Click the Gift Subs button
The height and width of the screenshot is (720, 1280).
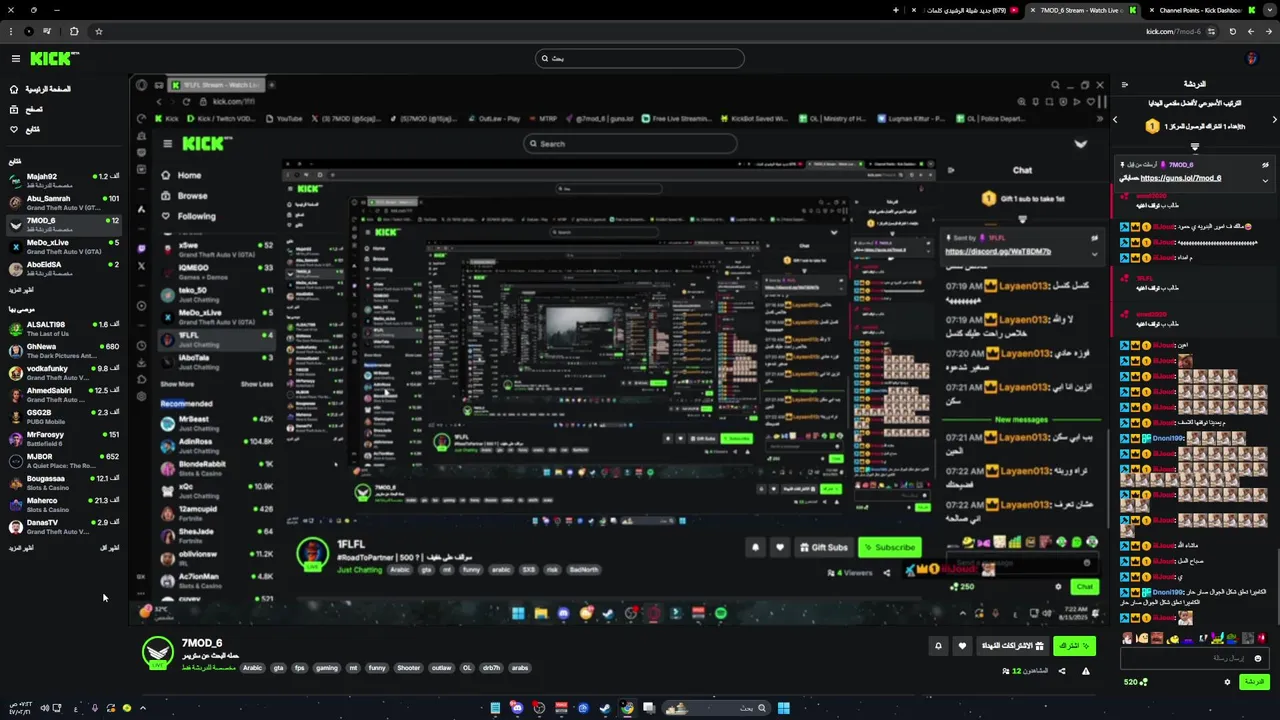point(1012,646)
